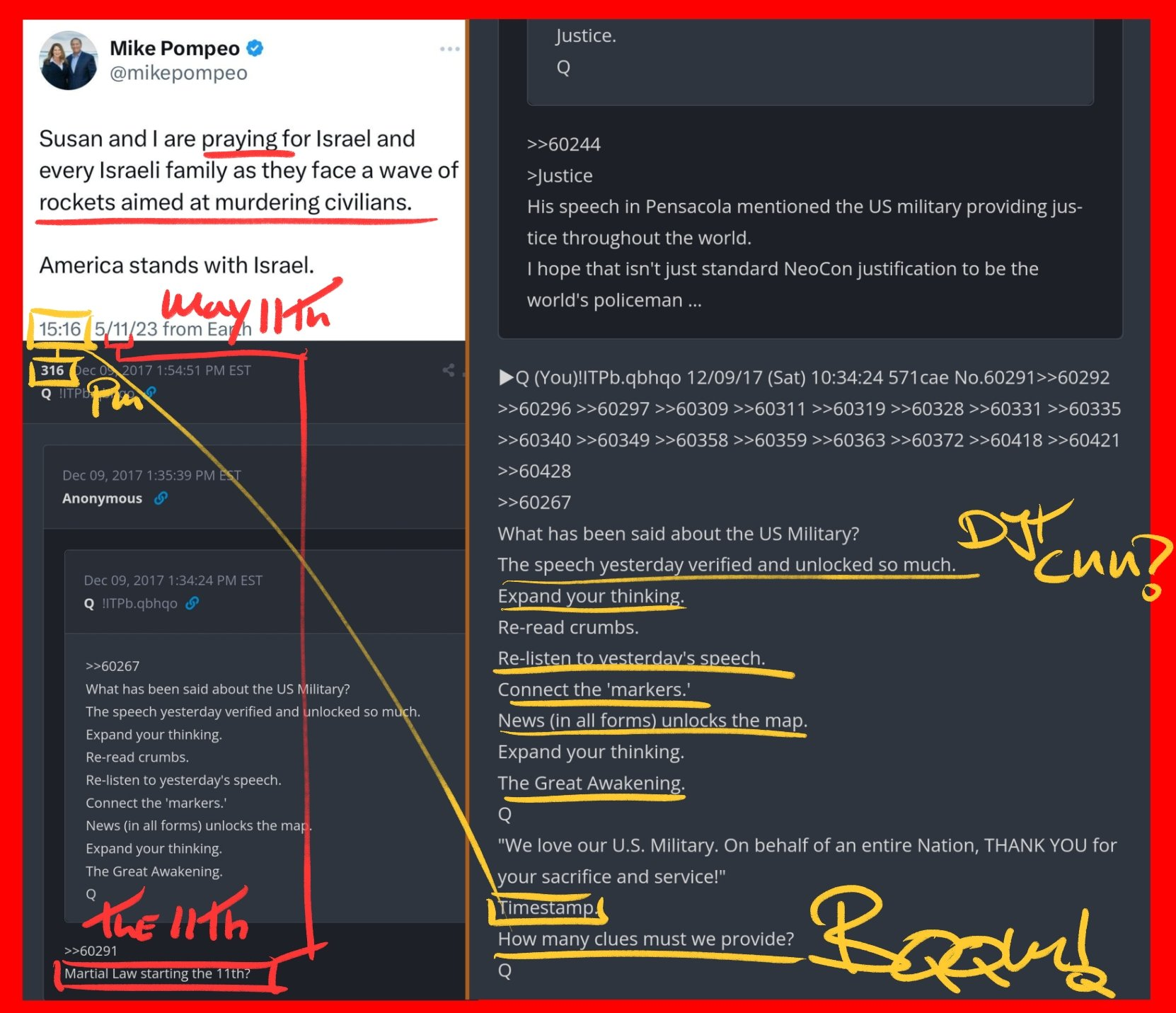Click the share icon on post 316
Image resolution: width=1176 pixels, height=1013 pixels.
click(x=449, y=370)
